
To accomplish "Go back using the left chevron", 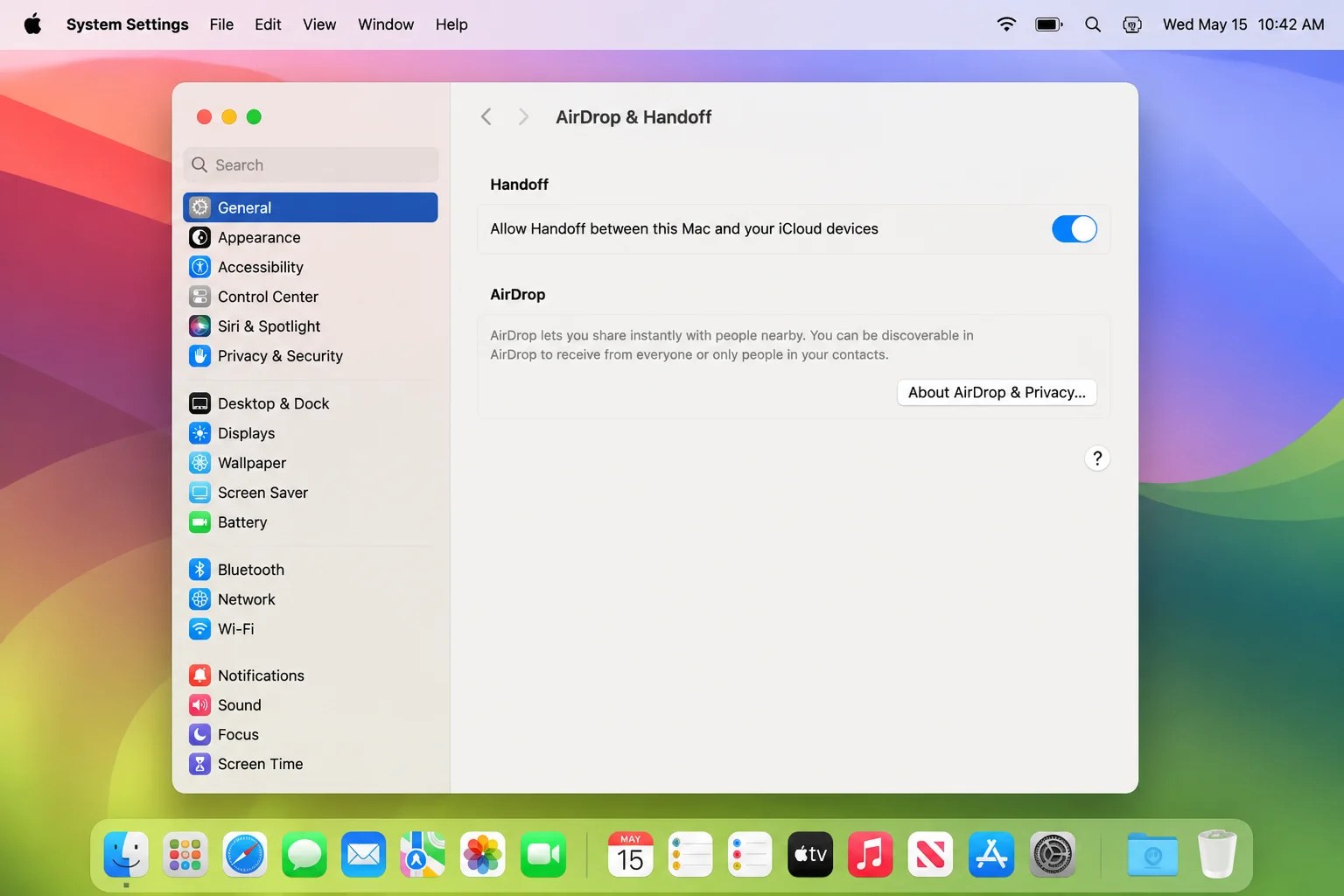I will (486, 117).
